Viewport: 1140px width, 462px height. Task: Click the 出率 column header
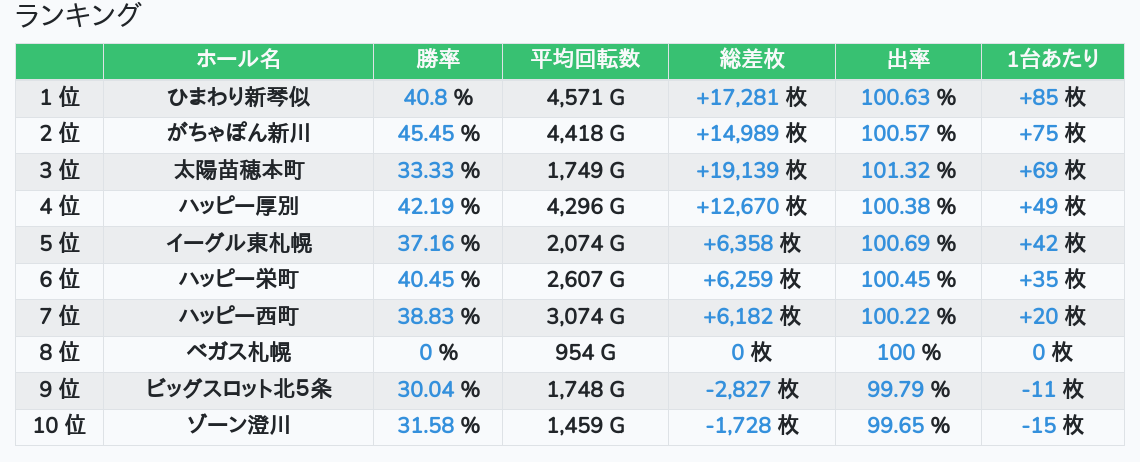click(x=908, y=60)
